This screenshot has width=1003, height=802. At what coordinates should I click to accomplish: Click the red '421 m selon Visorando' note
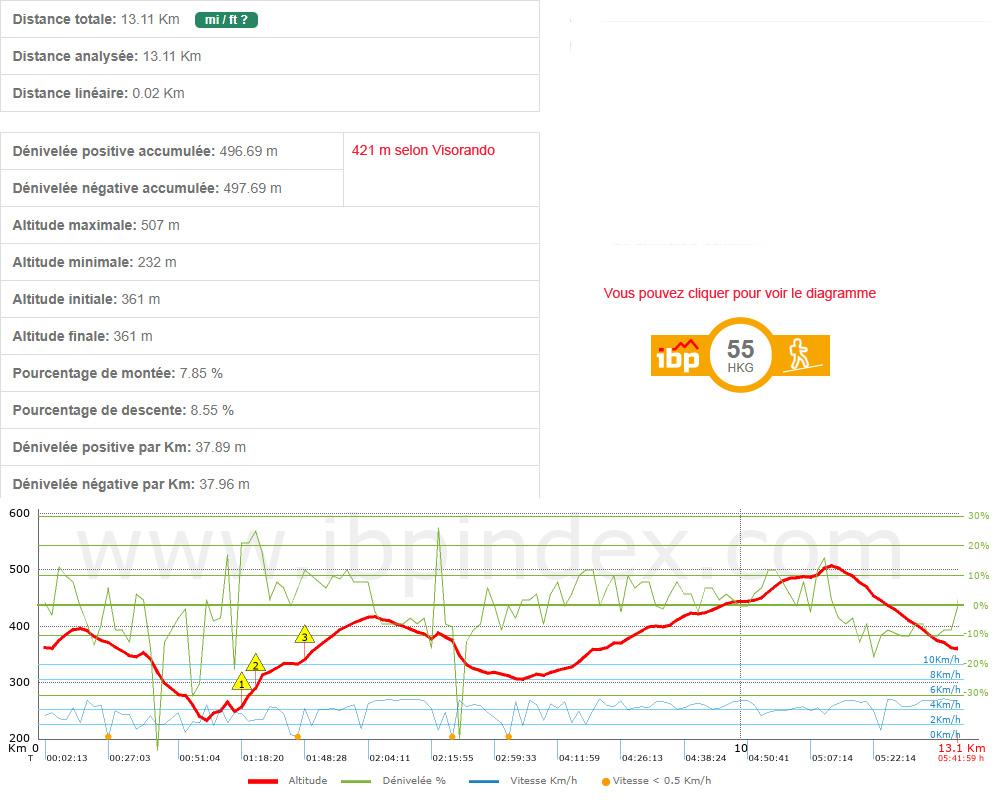click(423, 151)
